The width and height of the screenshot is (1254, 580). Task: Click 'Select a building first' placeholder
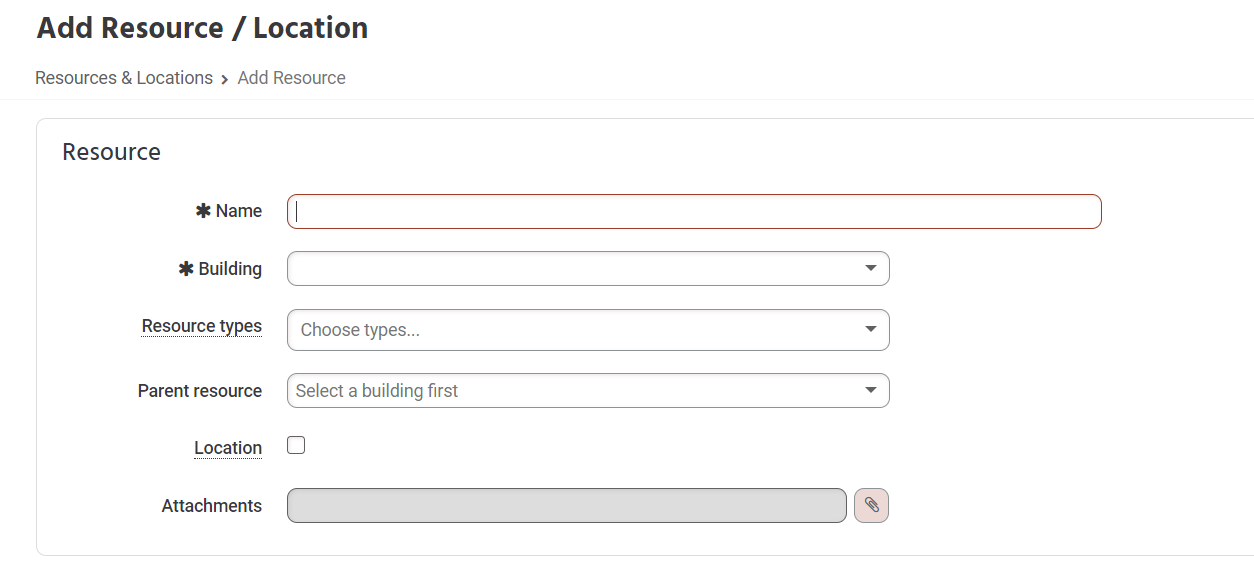pyautogui.click(x=377, y=391)
